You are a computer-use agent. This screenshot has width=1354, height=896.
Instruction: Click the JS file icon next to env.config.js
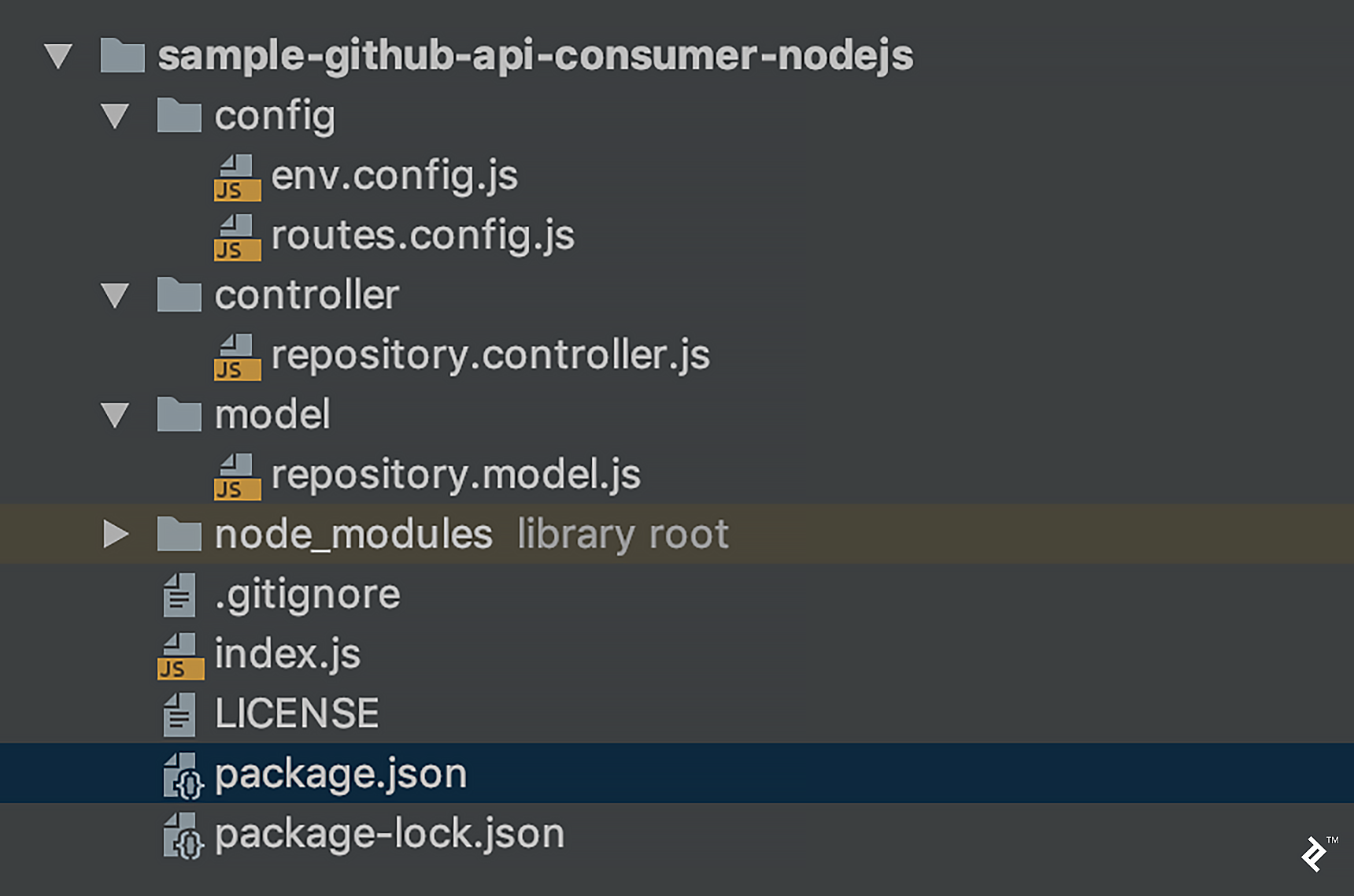(x=236, y=176)
